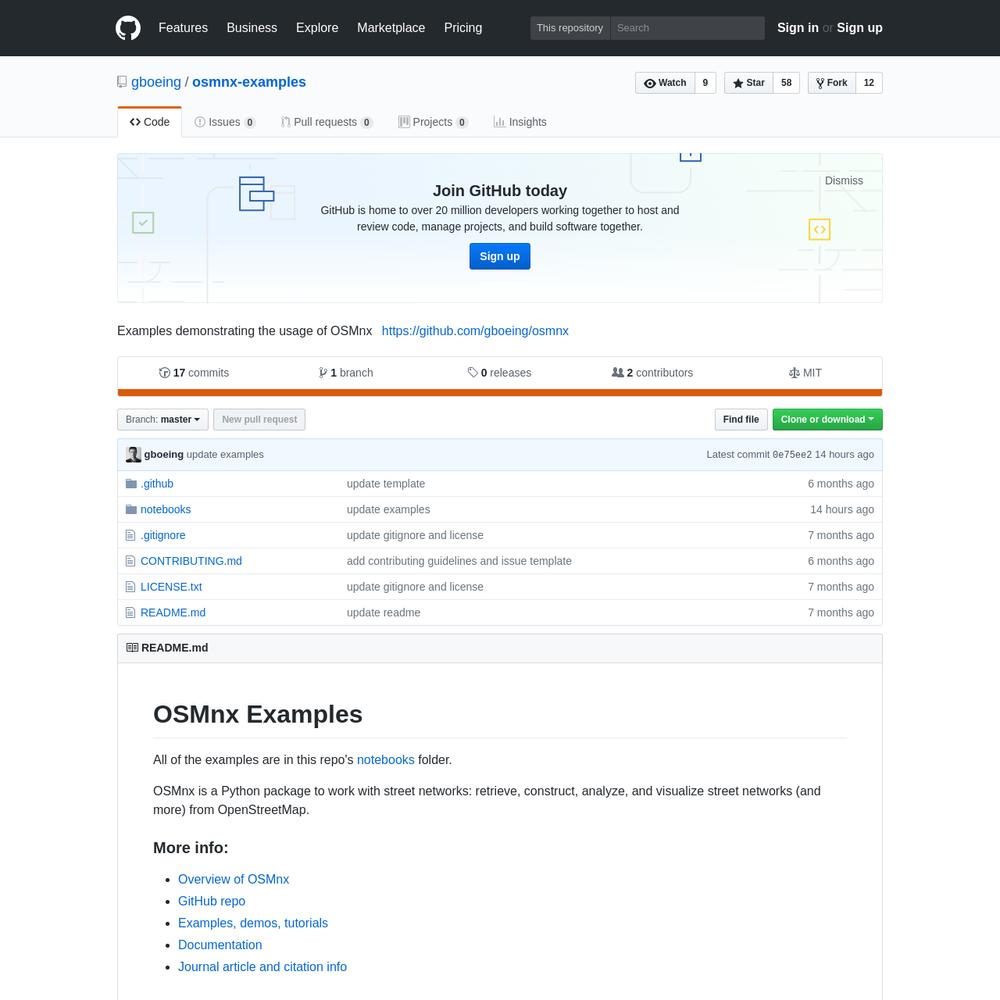View the 17 commits
This screenshot has height=1000, width=1000.
point(194,372)
